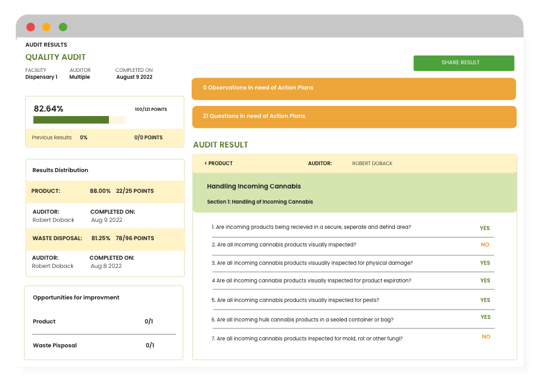550x382 pixels.
Task: Click the August 9 2022 completed date
Action: click(134, 77)
